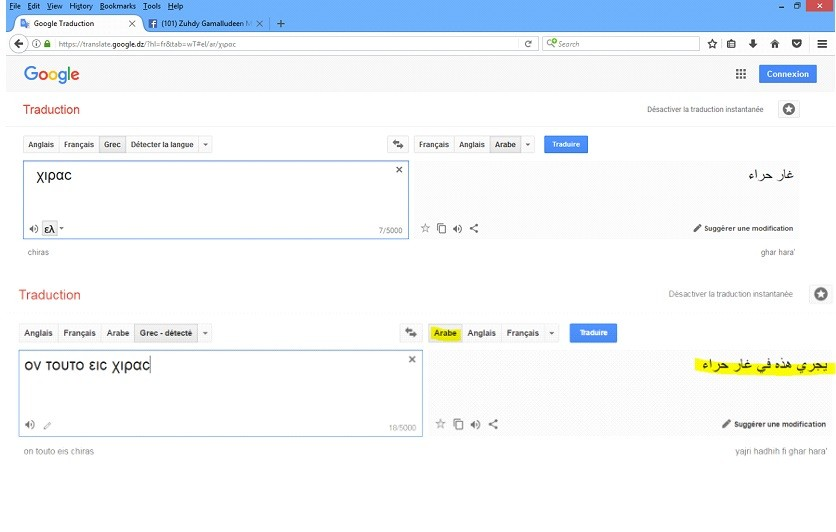Image resolution: width=836 pixels, height=532 pixels.
Task: Share the lower translation
Action: click(493, 424)
